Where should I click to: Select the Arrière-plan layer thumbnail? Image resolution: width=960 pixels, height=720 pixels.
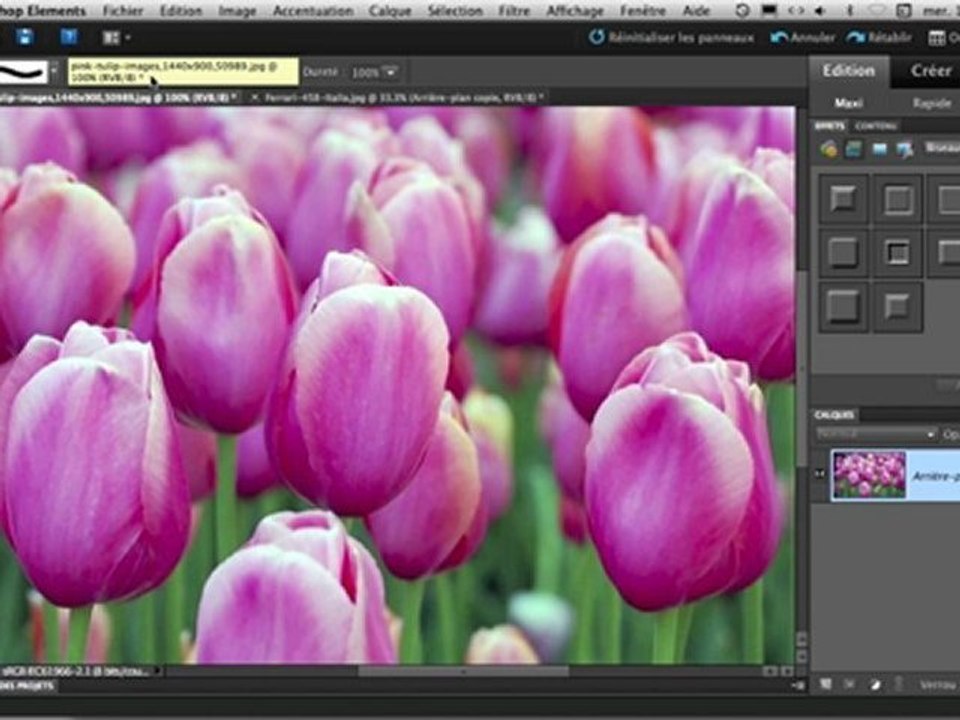[868, 475]
